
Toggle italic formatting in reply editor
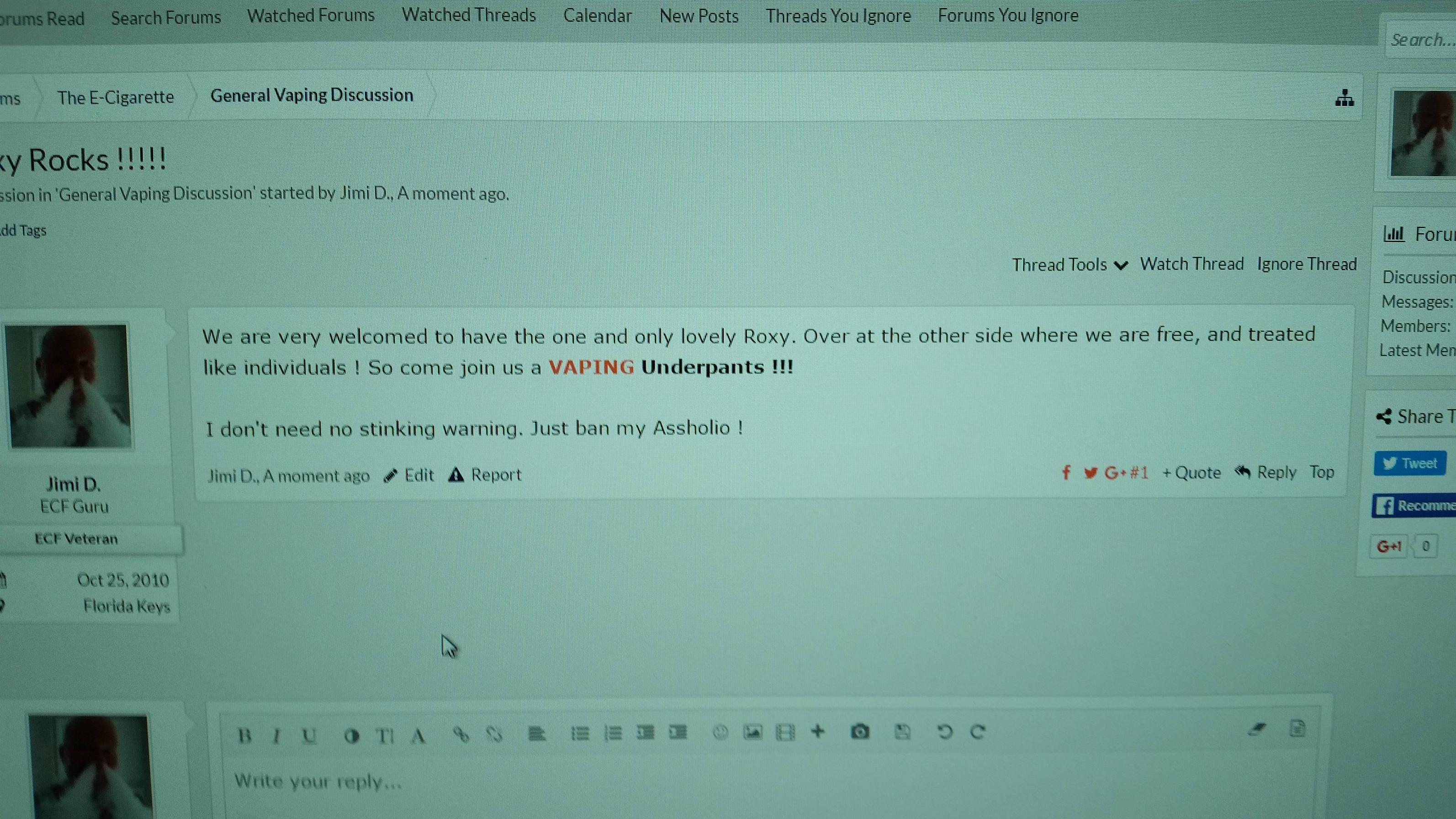coord(276,736)
